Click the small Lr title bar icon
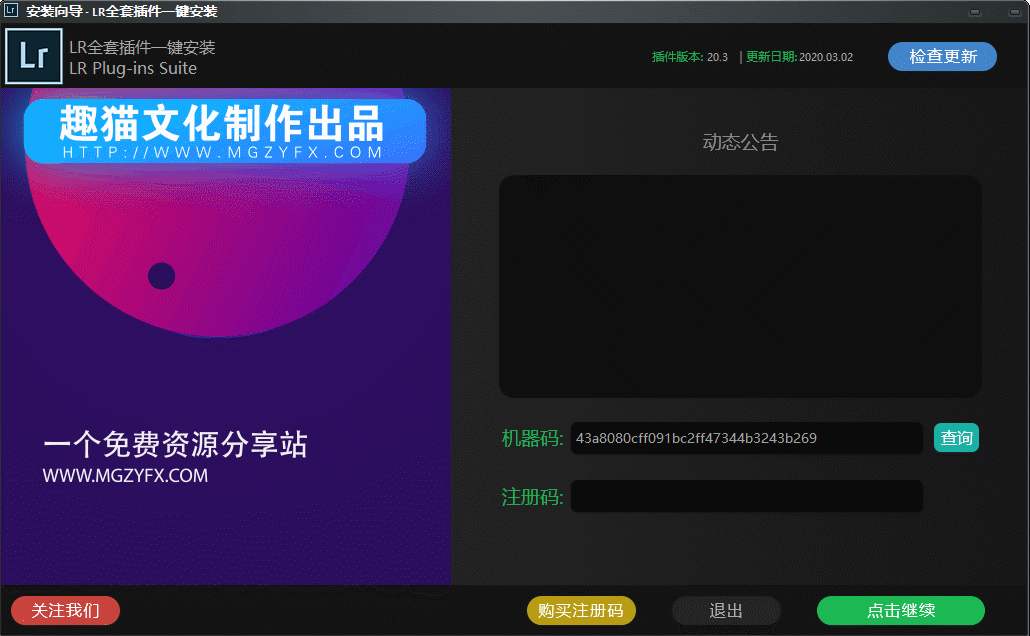The image size is (1030, 636). (11, 11)
